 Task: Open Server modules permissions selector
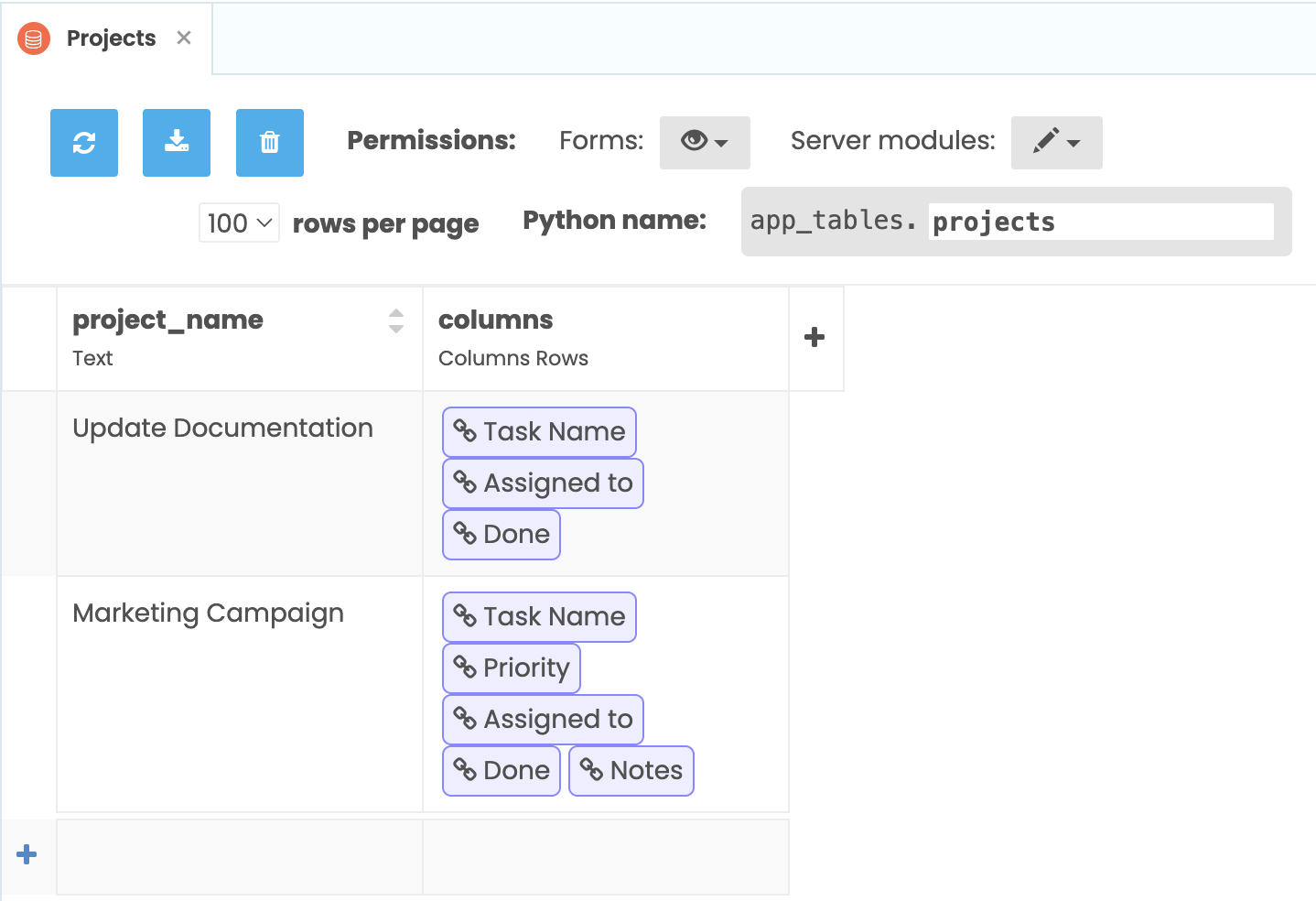[1056, 142]
